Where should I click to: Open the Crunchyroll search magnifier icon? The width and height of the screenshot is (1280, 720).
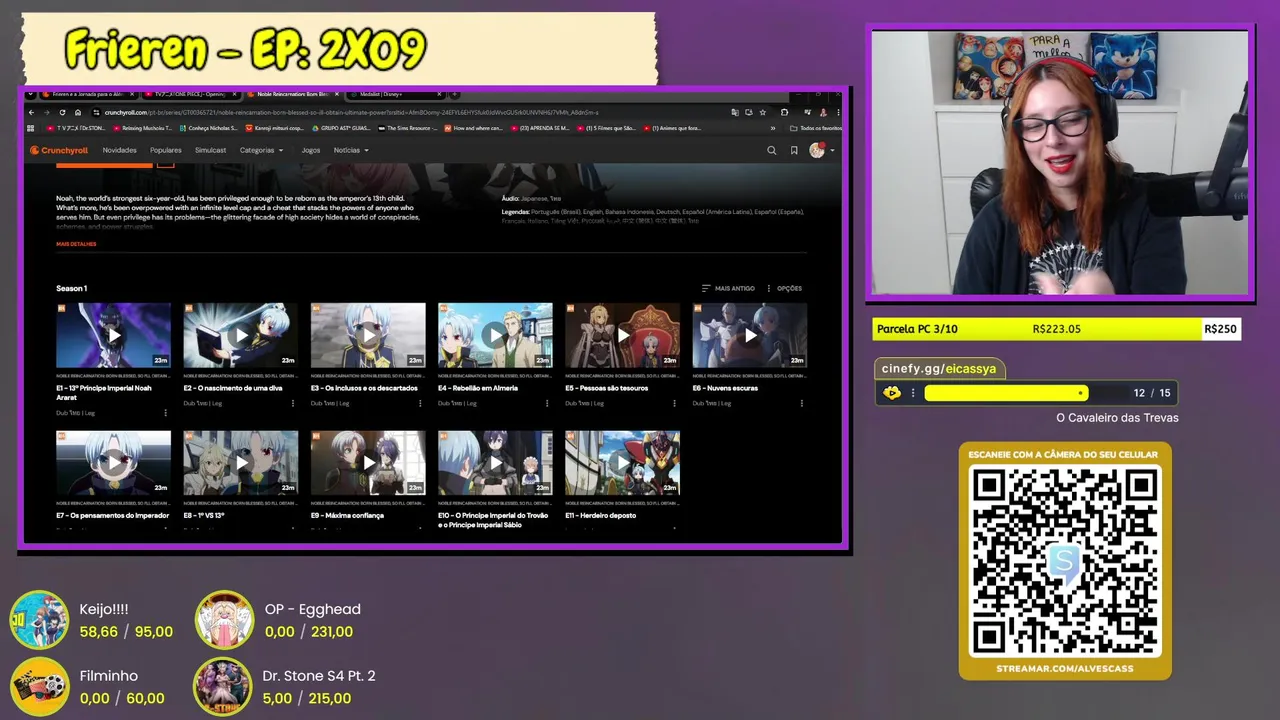click(771, 150)
